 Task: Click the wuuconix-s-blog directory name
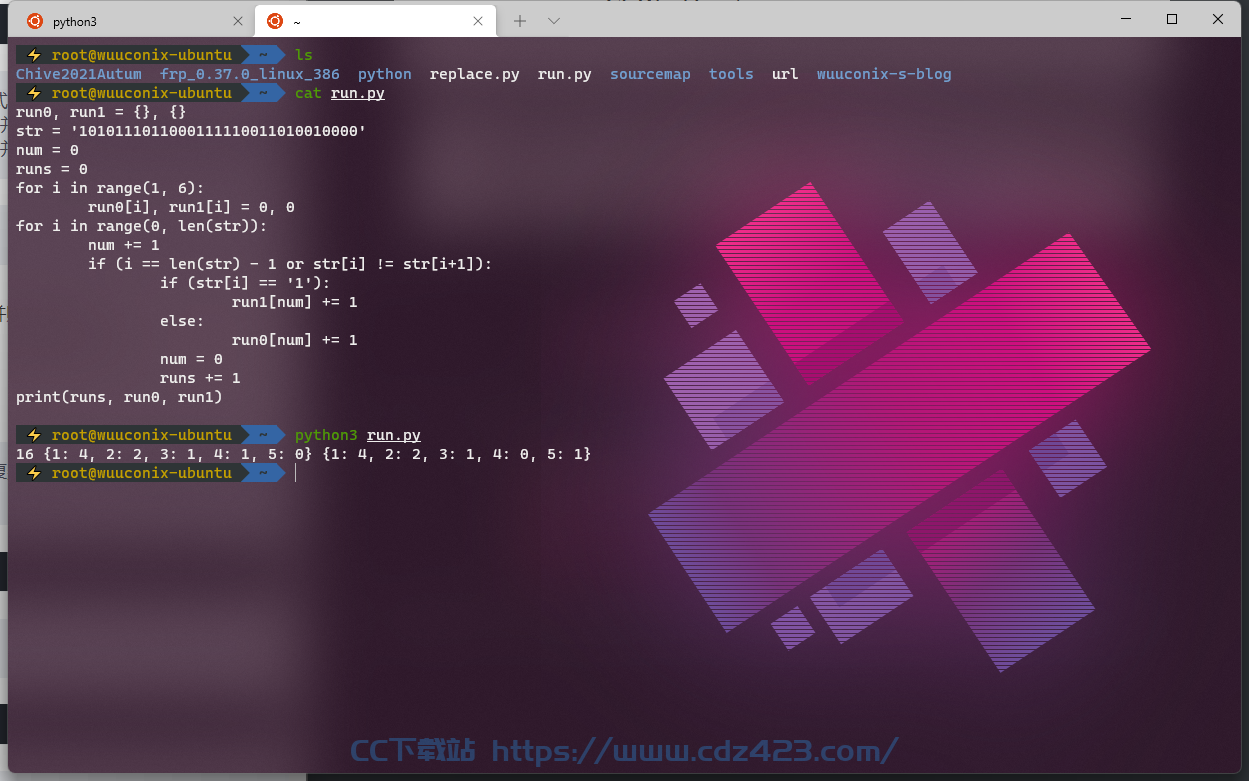point(884,74)
